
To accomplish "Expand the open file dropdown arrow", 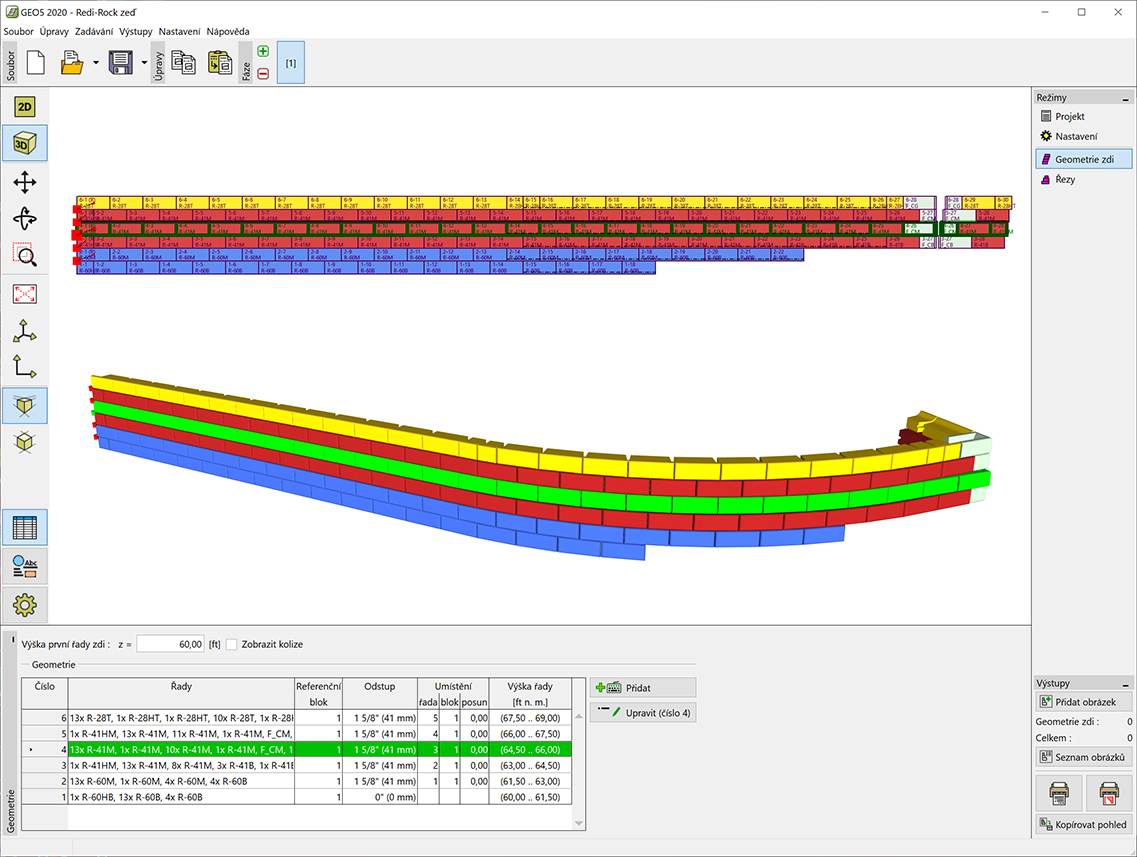I will tap(96, 63).
